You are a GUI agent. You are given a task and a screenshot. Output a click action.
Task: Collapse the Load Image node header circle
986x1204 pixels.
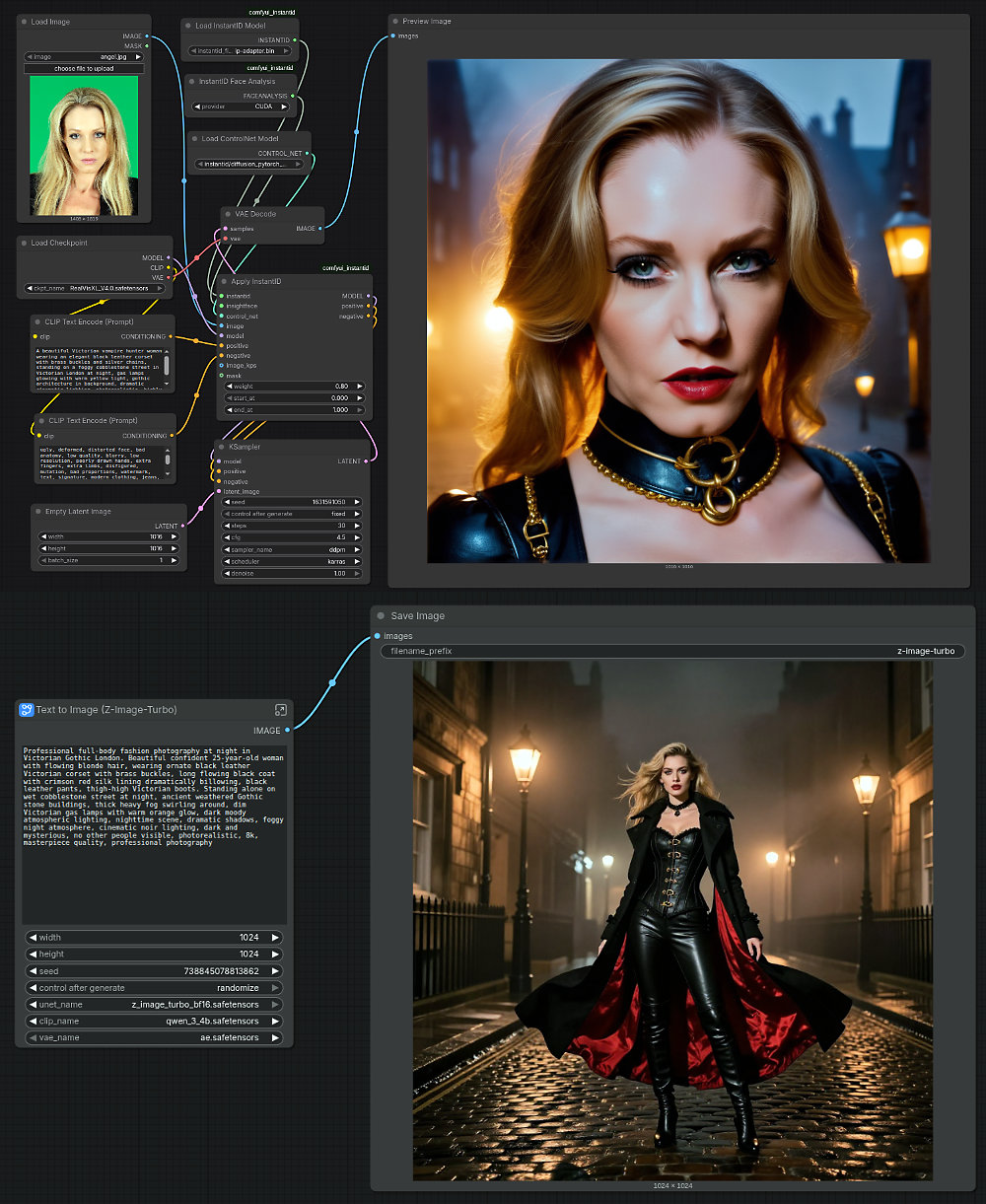point(24,21)
